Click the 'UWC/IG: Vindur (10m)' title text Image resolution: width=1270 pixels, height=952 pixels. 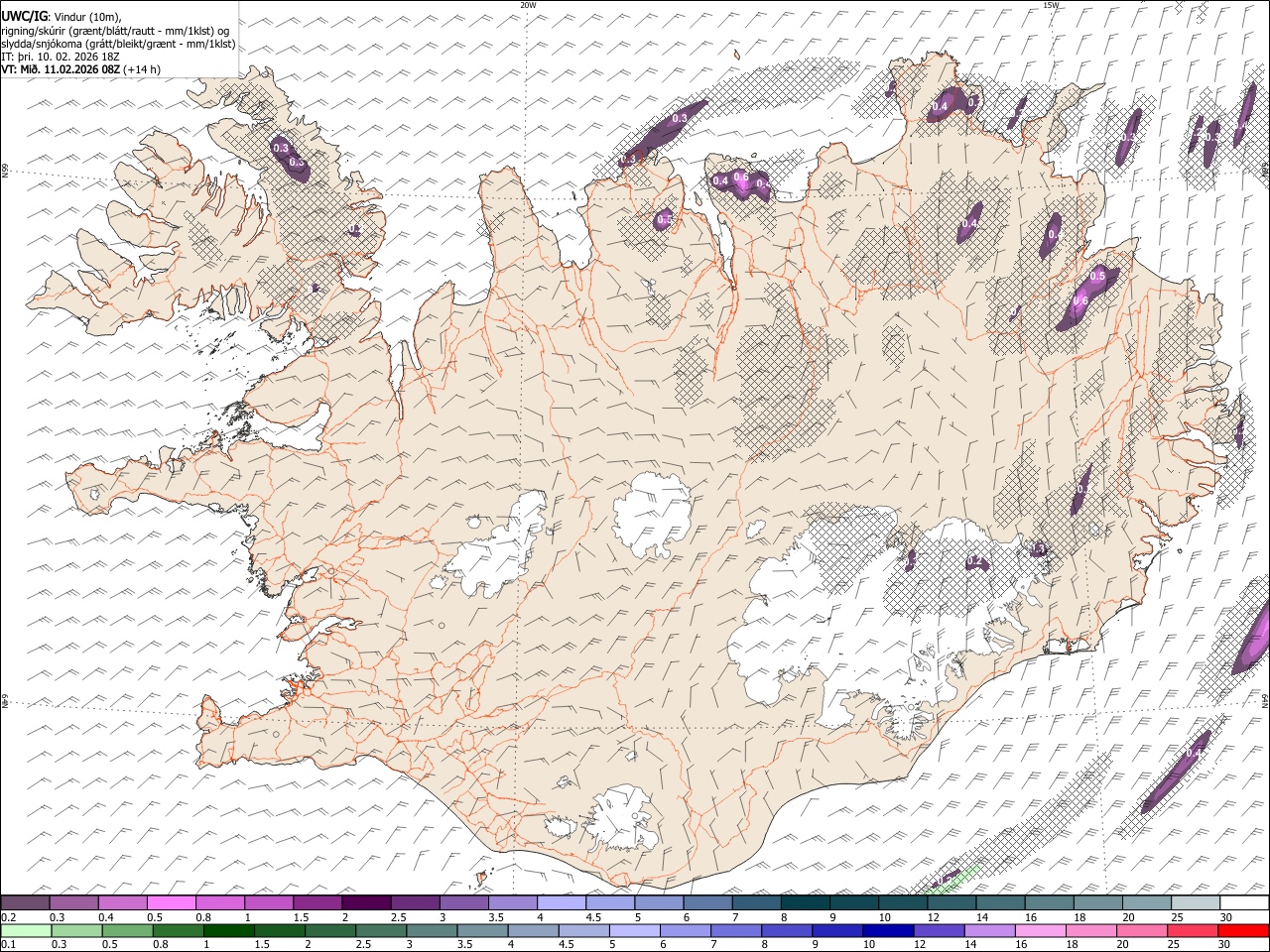tap(62, 16)
